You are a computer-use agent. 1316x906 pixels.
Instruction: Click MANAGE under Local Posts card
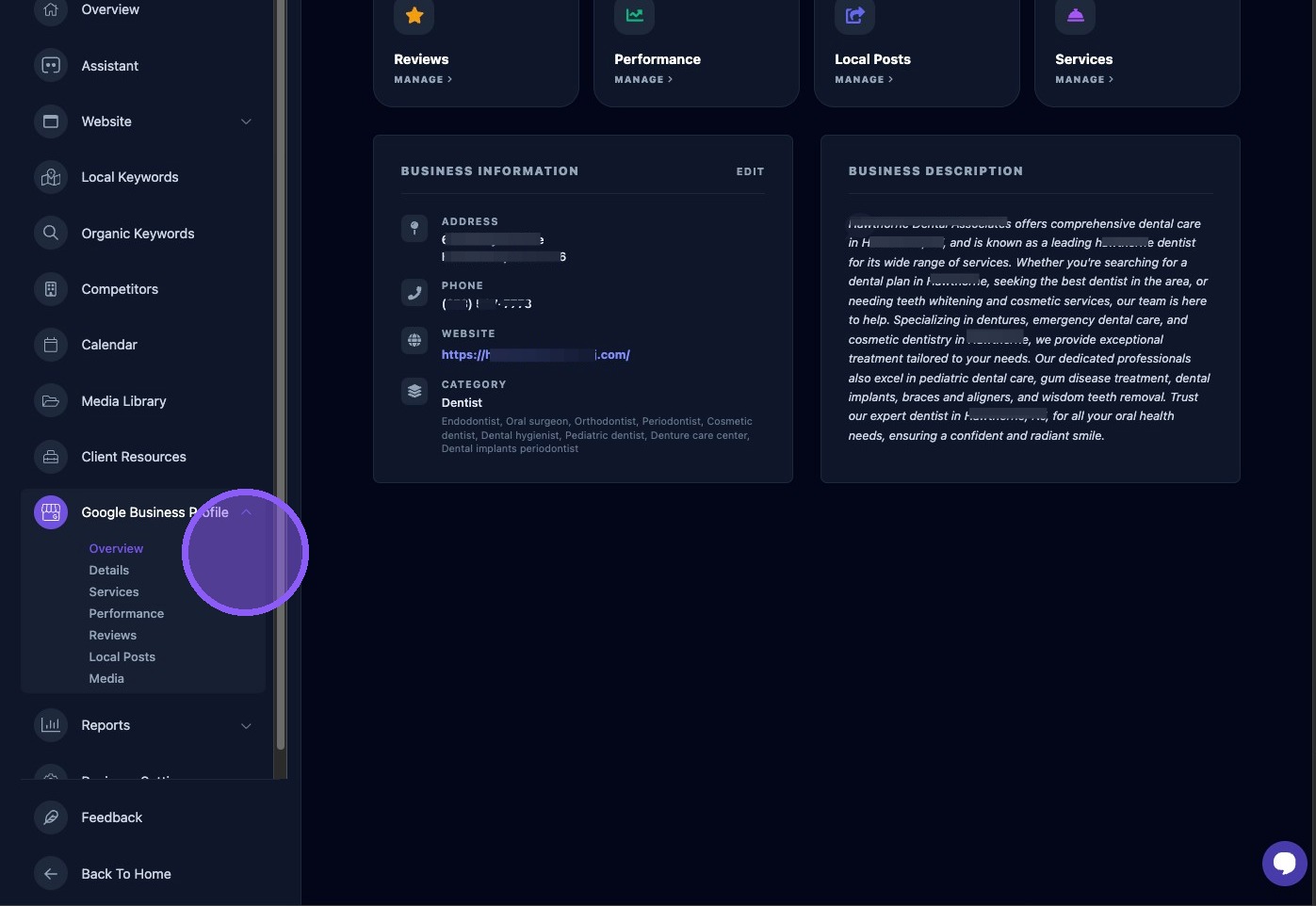point(864,80)
